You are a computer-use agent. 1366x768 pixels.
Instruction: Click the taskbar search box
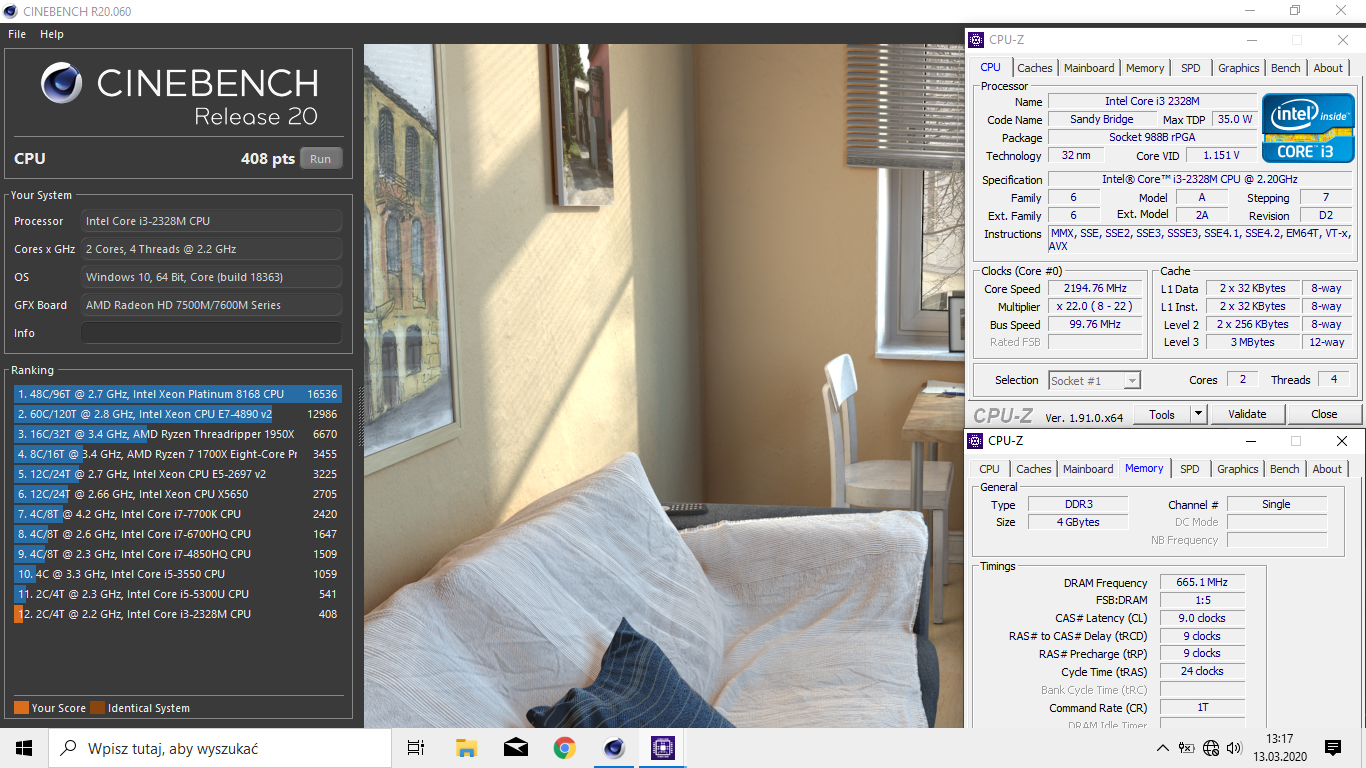(x=220, y=748)
